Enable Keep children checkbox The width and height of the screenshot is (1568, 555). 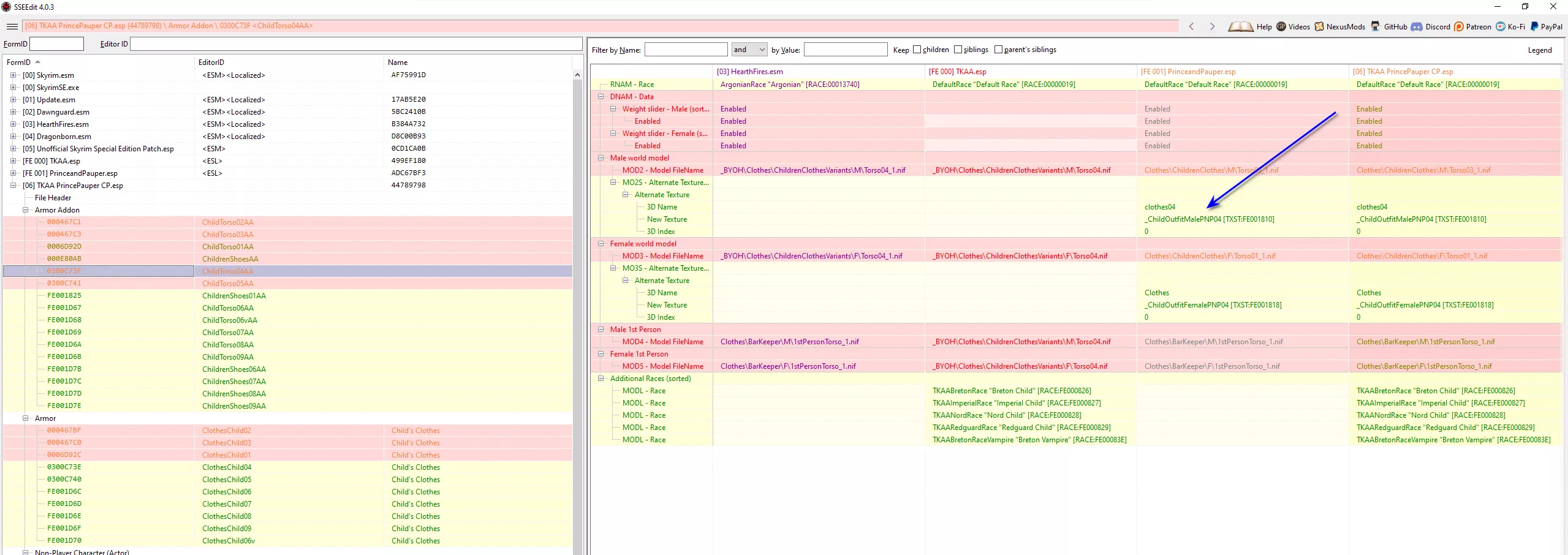pos(917,50)
